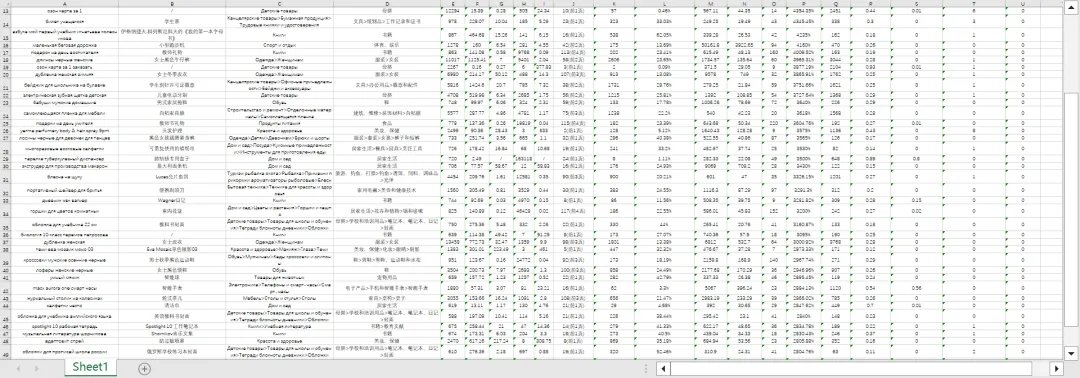This screenshot has height=378, width=1080.
Task: Click the next sheet navigation arrow
Action: pos(38,369)
